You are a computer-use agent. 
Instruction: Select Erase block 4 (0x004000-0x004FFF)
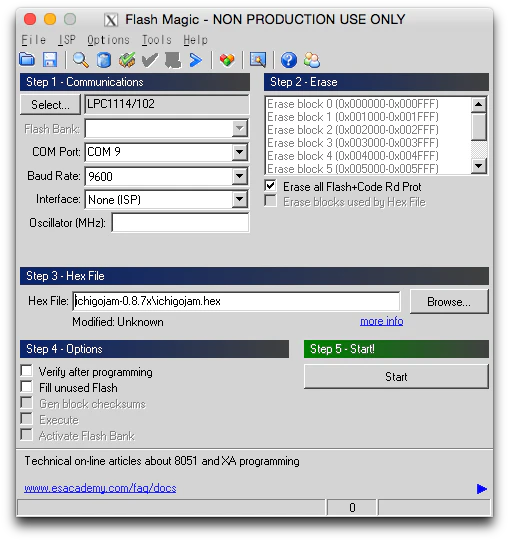point(353,156)
